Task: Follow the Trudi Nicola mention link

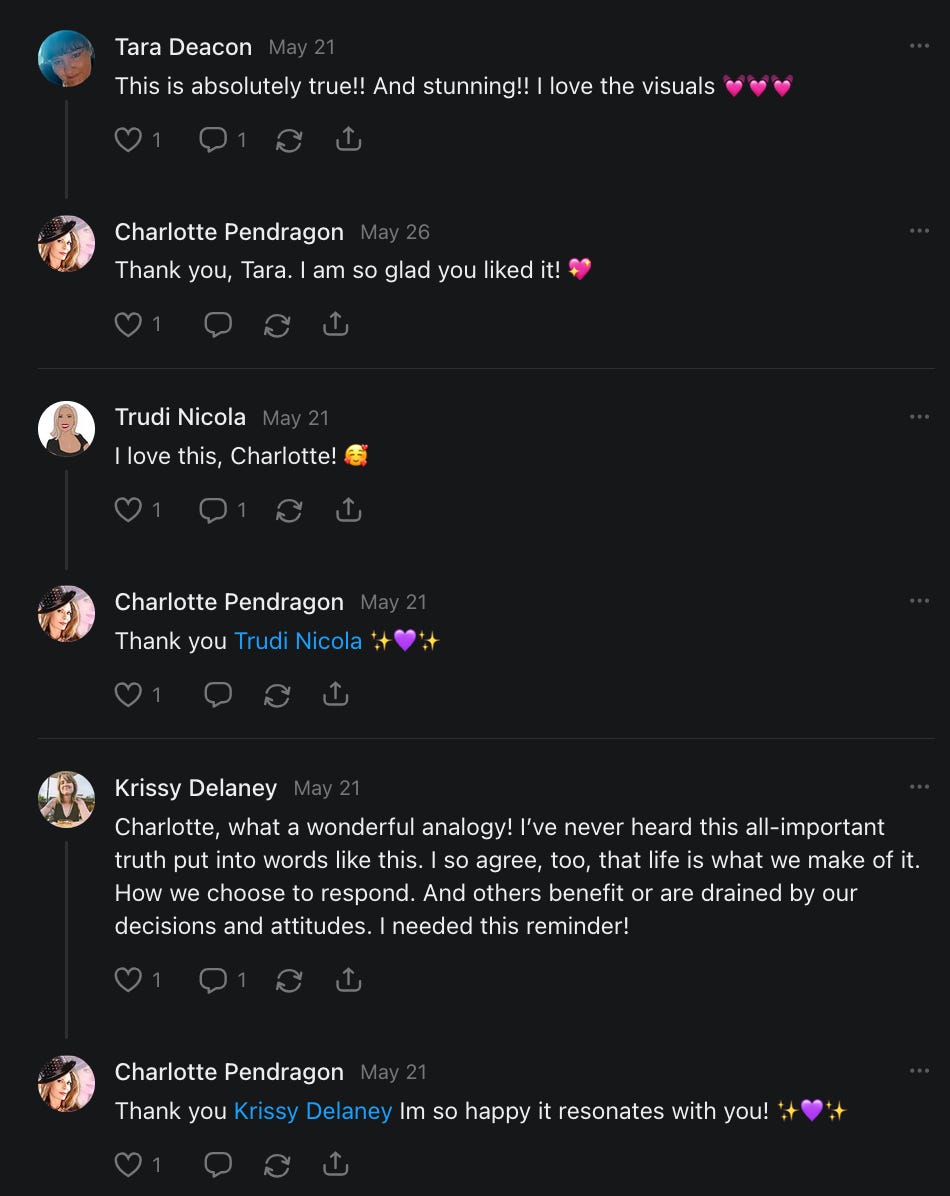Action: tap(298, 641)
